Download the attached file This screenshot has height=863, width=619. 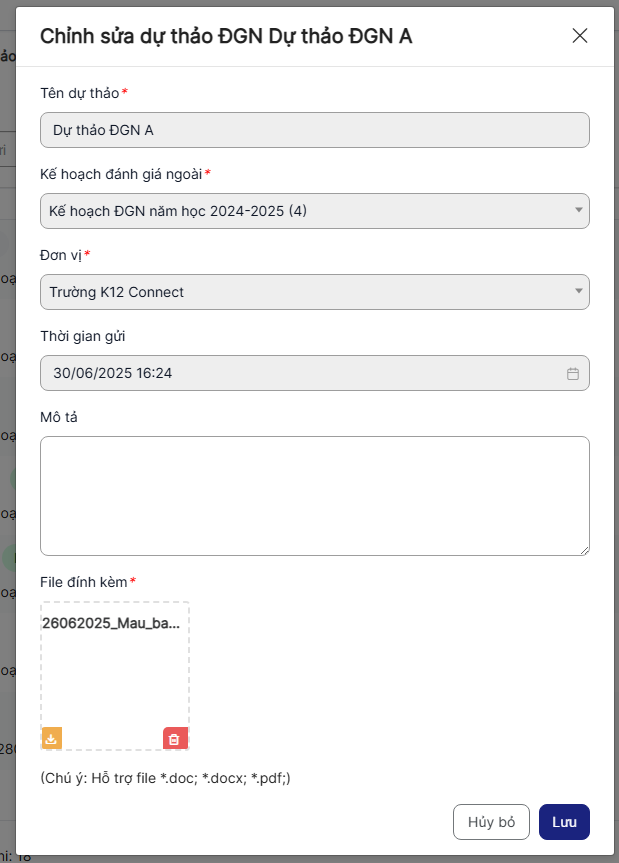52,739
